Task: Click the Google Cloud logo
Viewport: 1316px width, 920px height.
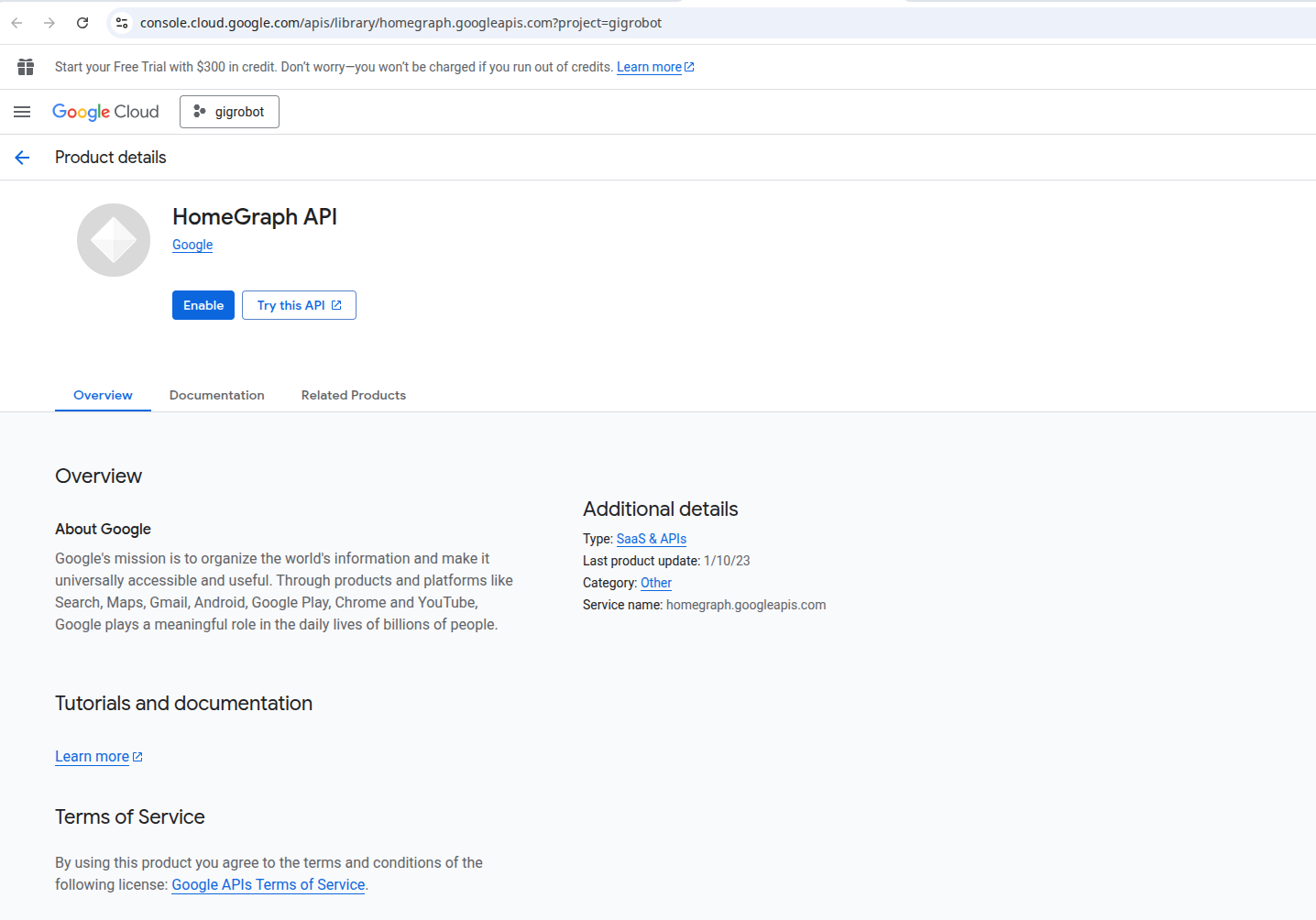Action: [105, 112]
